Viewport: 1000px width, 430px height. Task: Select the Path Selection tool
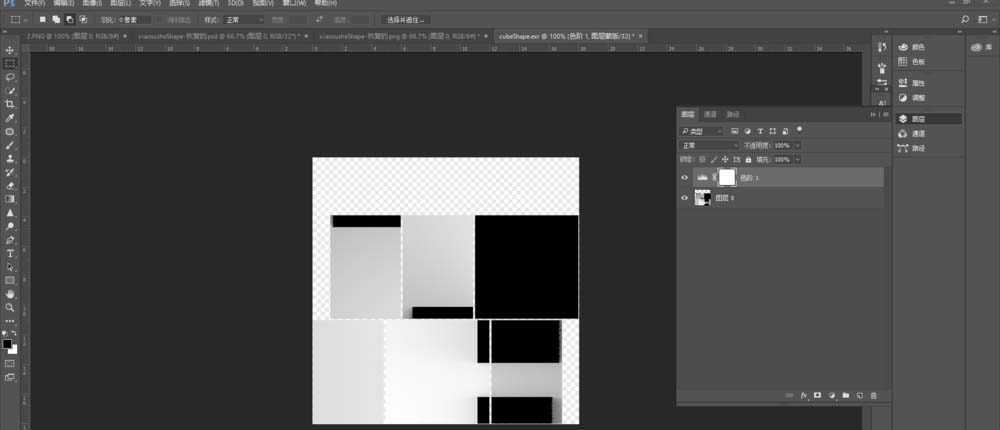pos(10,267)
